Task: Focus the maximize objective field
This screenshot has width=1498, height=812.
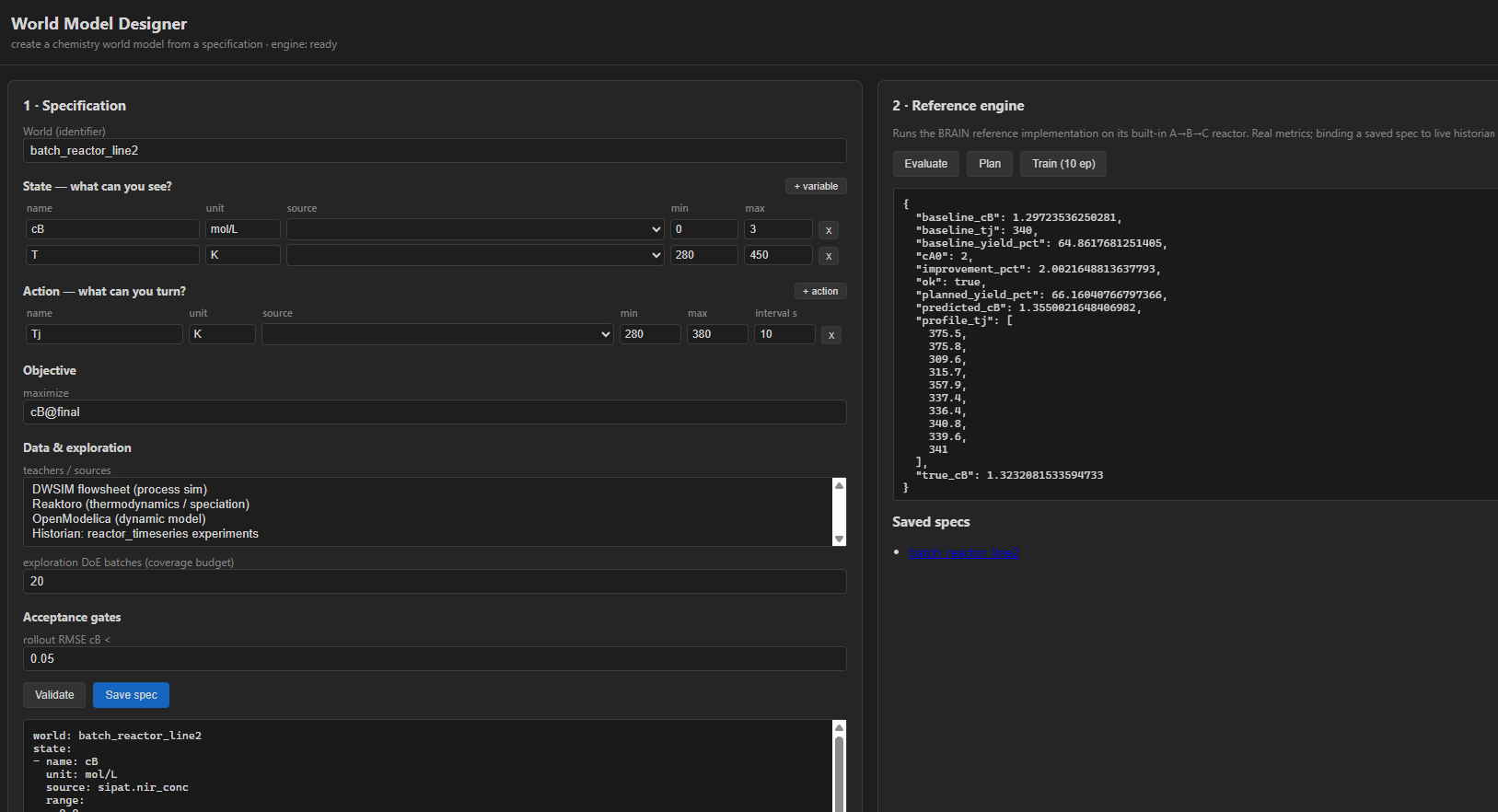Action: (x=435, y=412)
